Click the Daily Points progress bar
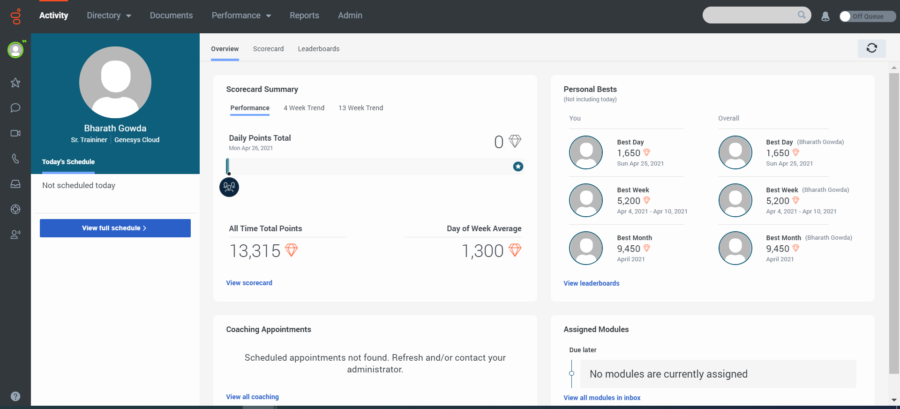This screenshot has width=900, height=409. (x=375, y=166)
